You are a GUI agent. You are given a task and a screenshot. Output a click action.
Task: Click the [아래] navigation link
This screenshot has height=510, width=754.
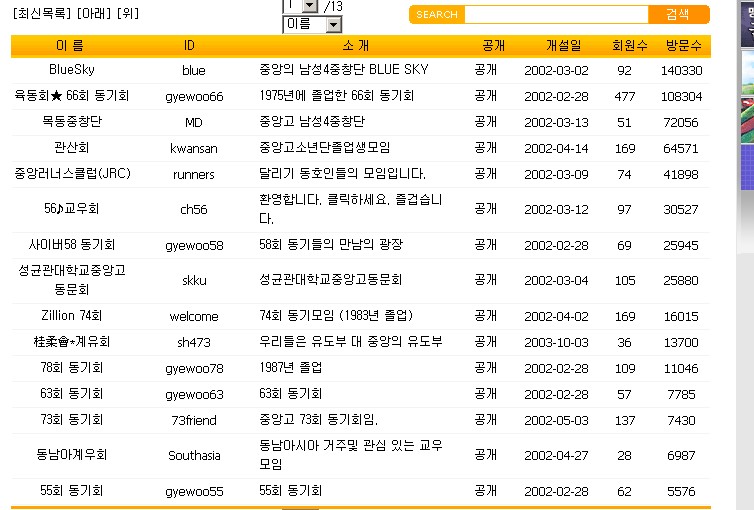click(x=94, y=14)
